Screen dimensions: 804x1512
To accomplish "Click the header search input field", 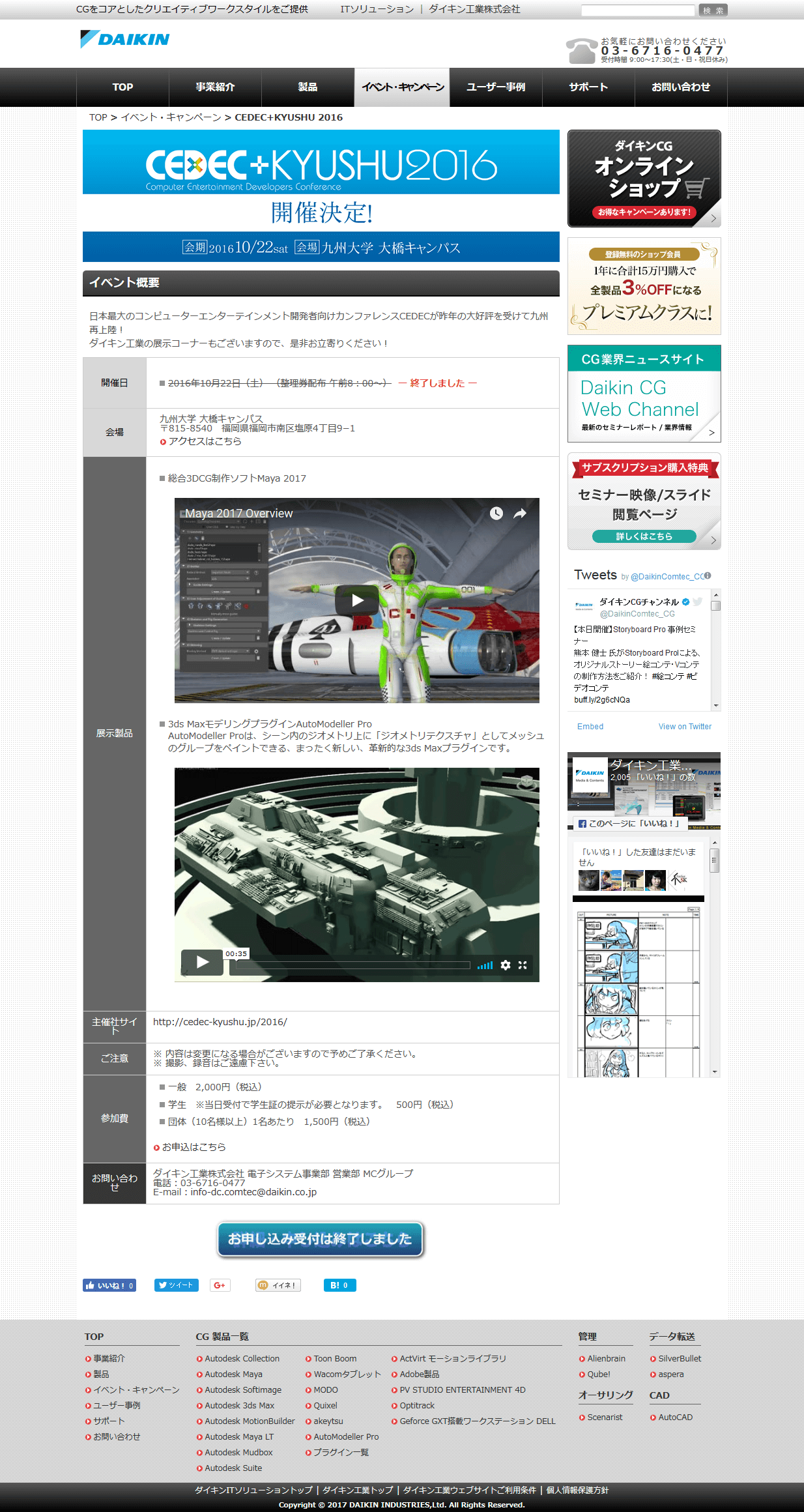I will click(x=637, y=10).
